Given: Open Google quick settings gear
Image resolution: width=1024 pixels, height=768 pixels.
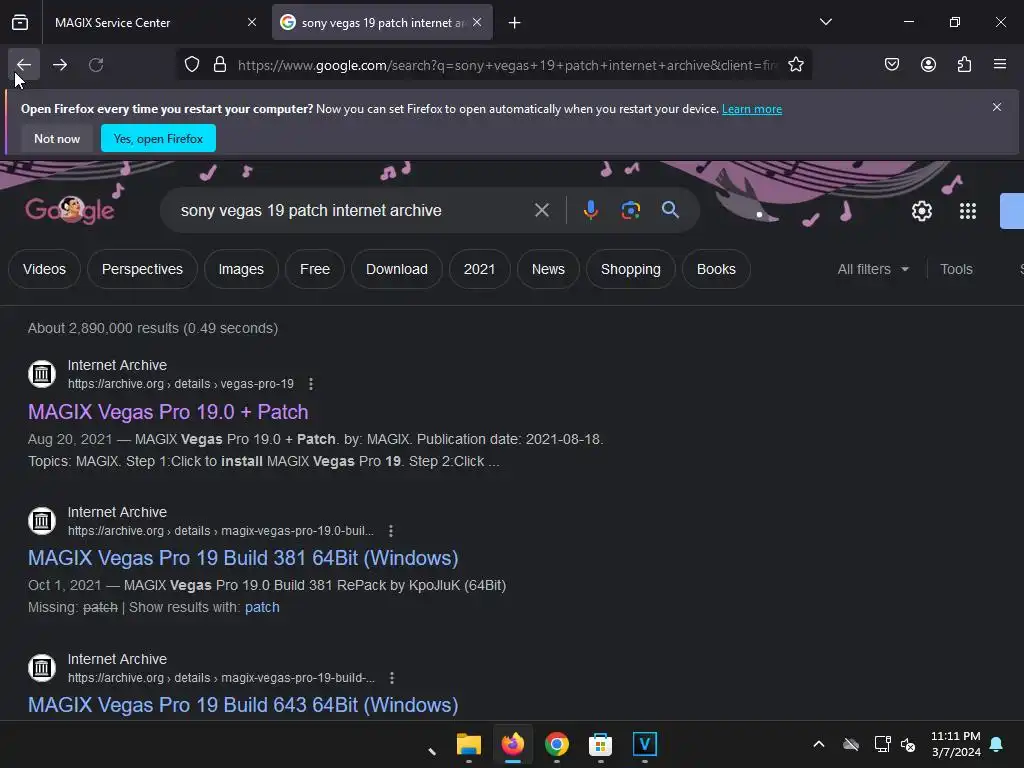Looking at the screenshot, I should click(921, 211).
